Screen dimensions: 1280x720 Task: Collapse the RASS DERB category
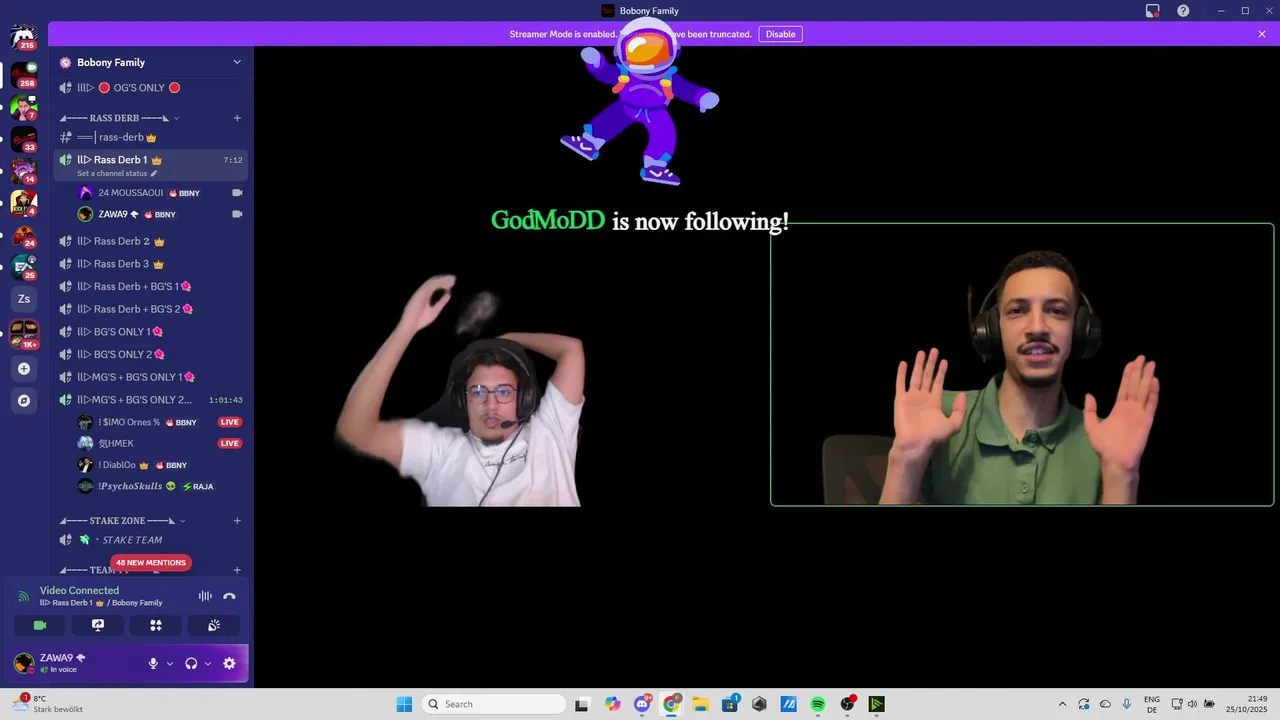pos(120,118)
